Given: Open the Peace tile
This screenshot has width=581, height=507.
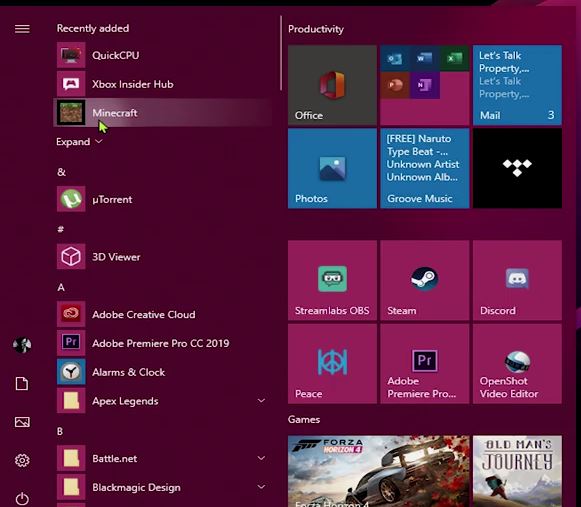Looking at the screenshot, I should pos(332,364).
